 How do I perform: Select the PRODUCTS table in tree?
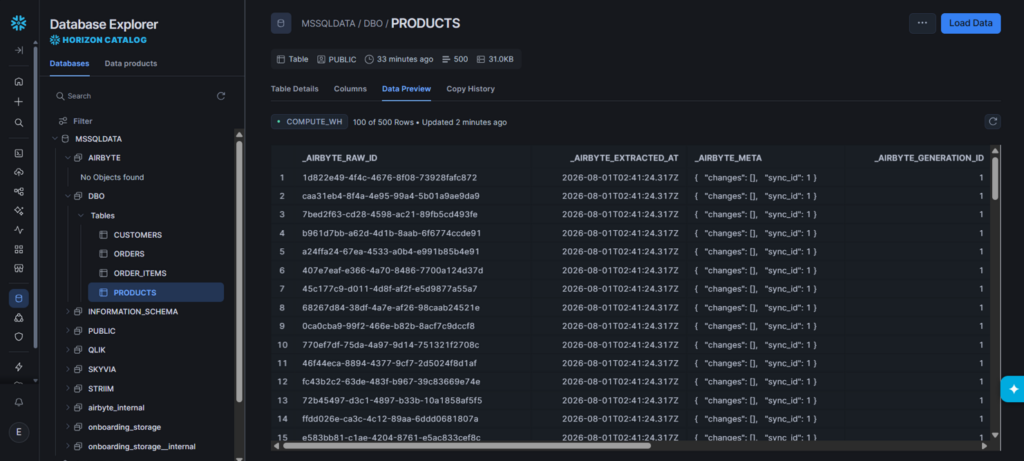click(155, 293)
